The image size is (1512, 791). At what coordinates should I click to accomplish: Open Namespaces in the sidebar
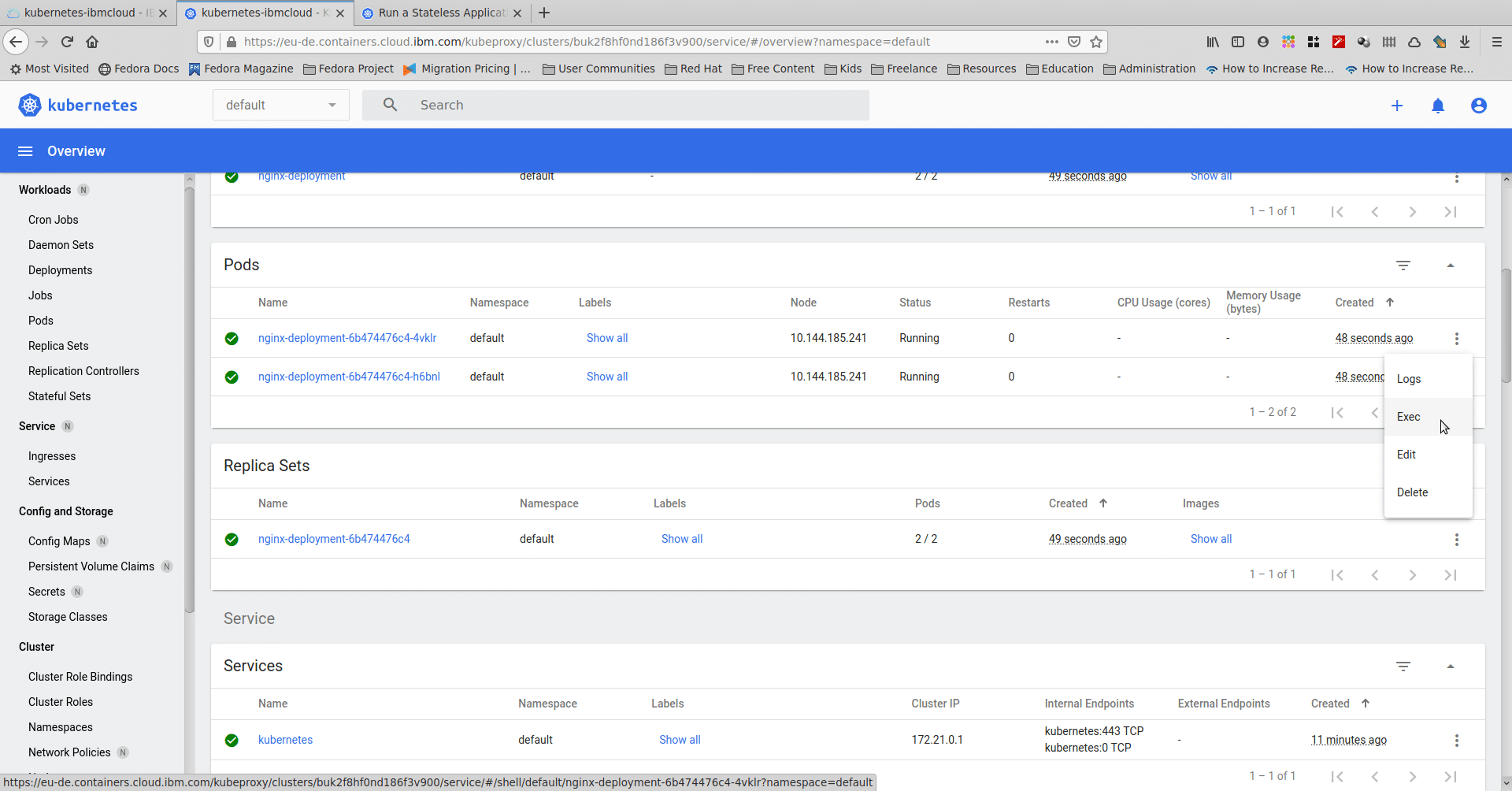click(61, 727)
